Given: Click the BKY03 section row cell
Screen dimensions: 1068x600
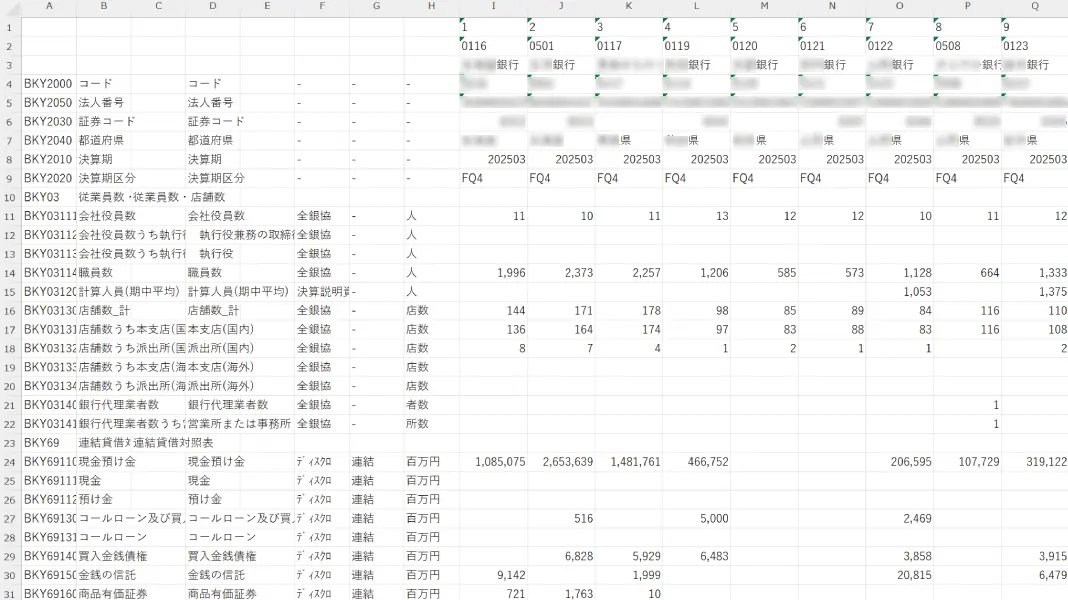Looking at the screenshot, I should pyautogui.click(x=48, y=197).
